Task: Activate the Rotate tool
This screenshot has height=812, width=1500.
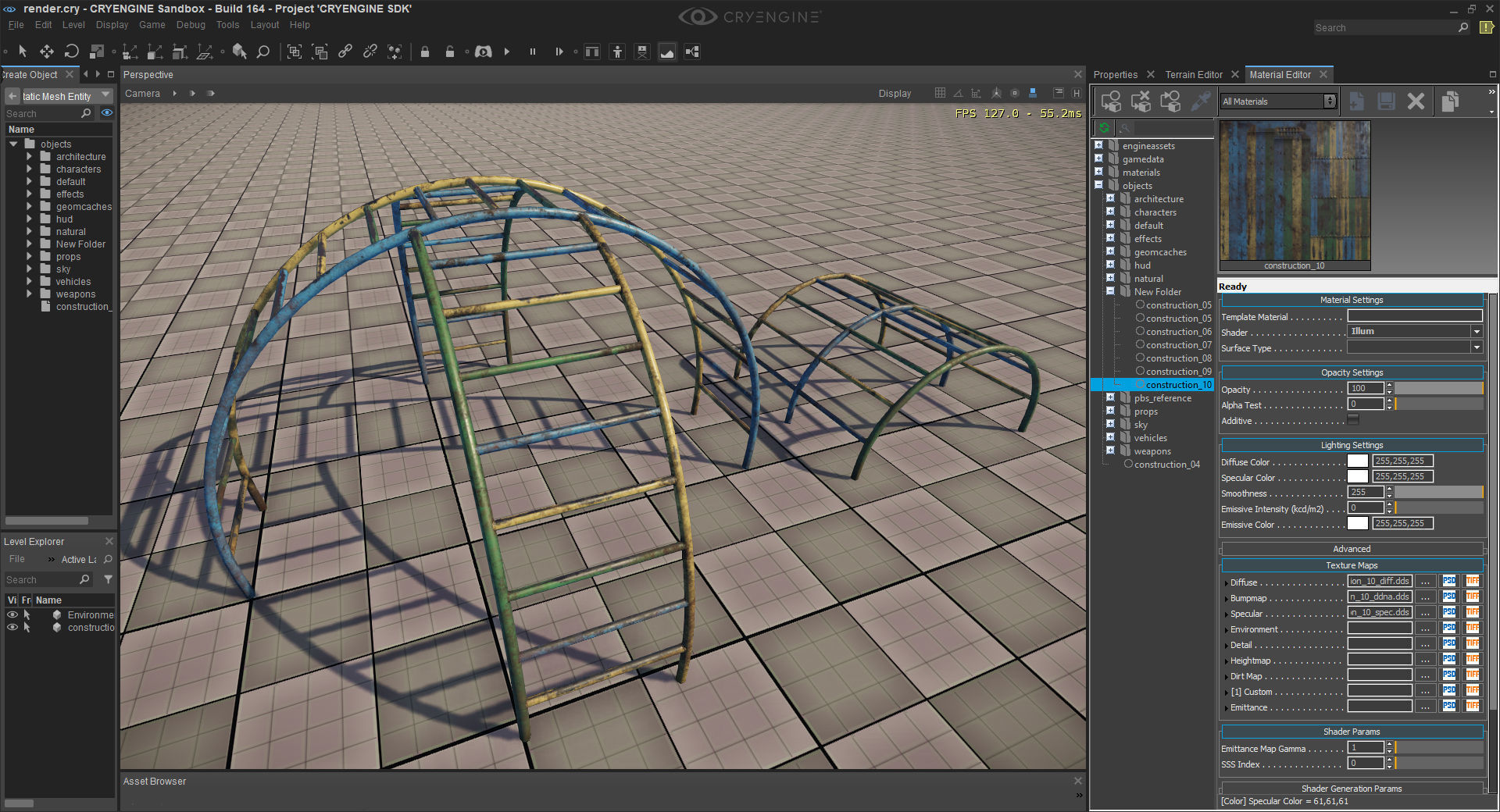Action: (71, 52)
